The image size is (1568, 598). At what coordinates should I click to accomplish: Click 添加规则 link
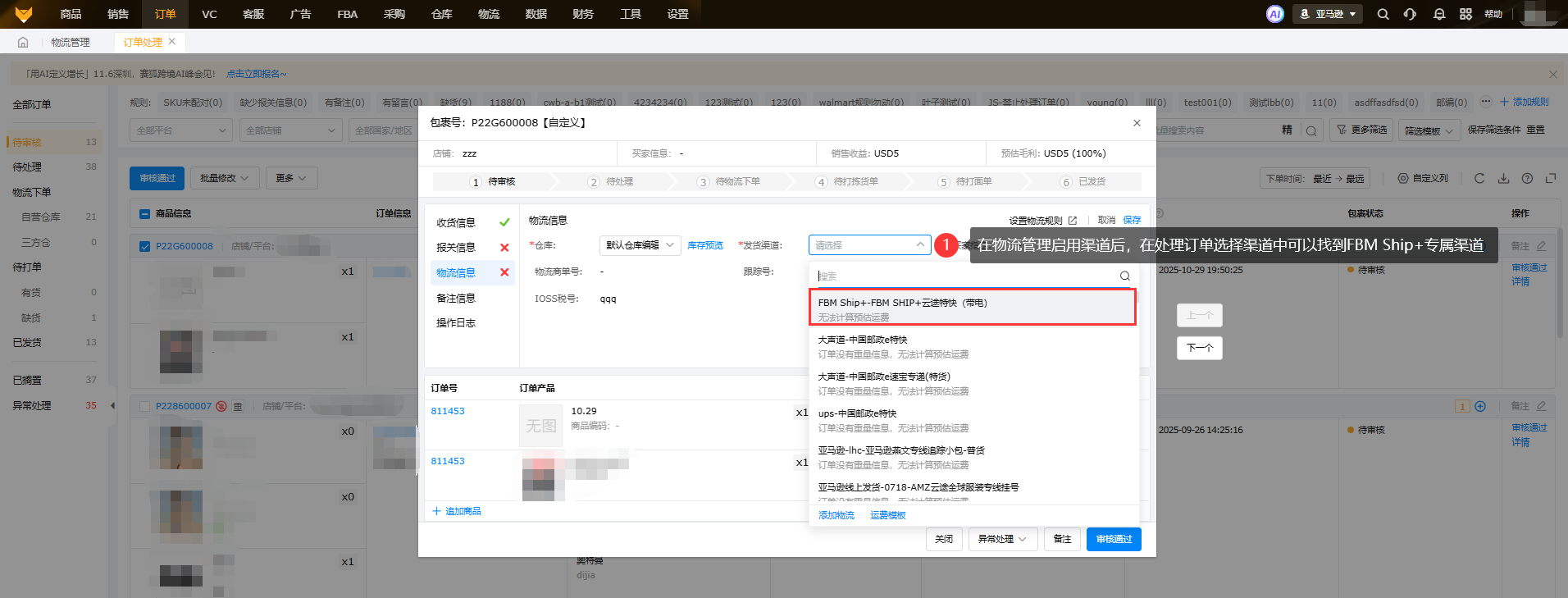point(1525,102)
